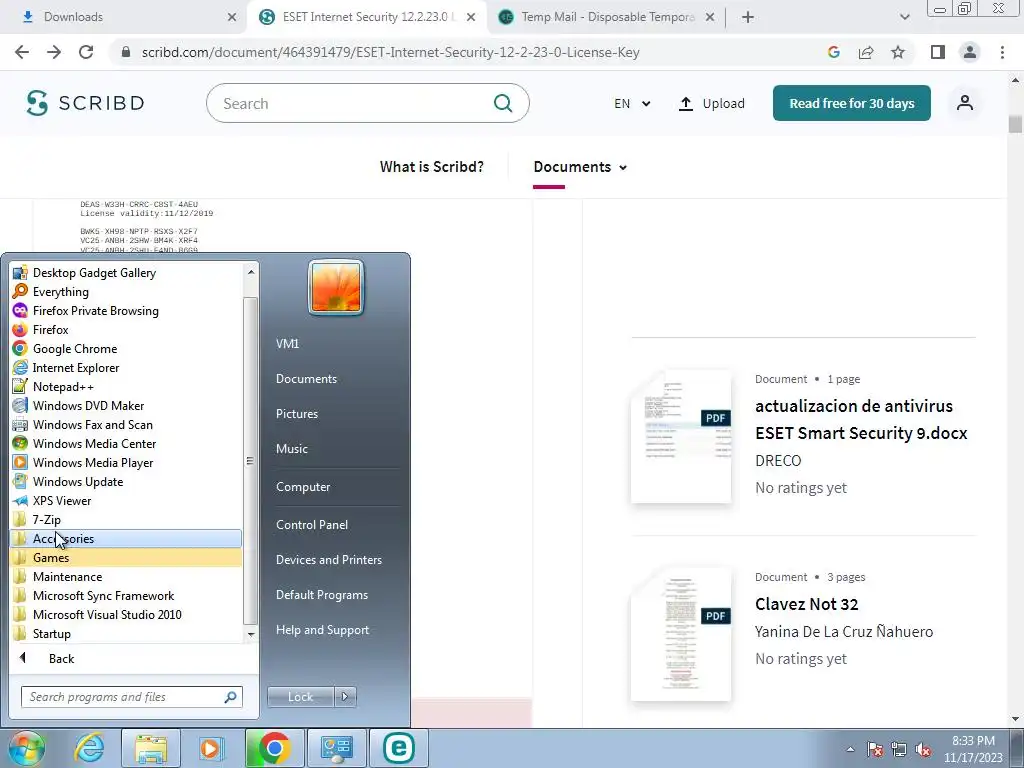Image resolution: width=1024 pixels, height=768 pixels.
Task: Open Windows Explorer folder on taskbar
Action: 151,748
